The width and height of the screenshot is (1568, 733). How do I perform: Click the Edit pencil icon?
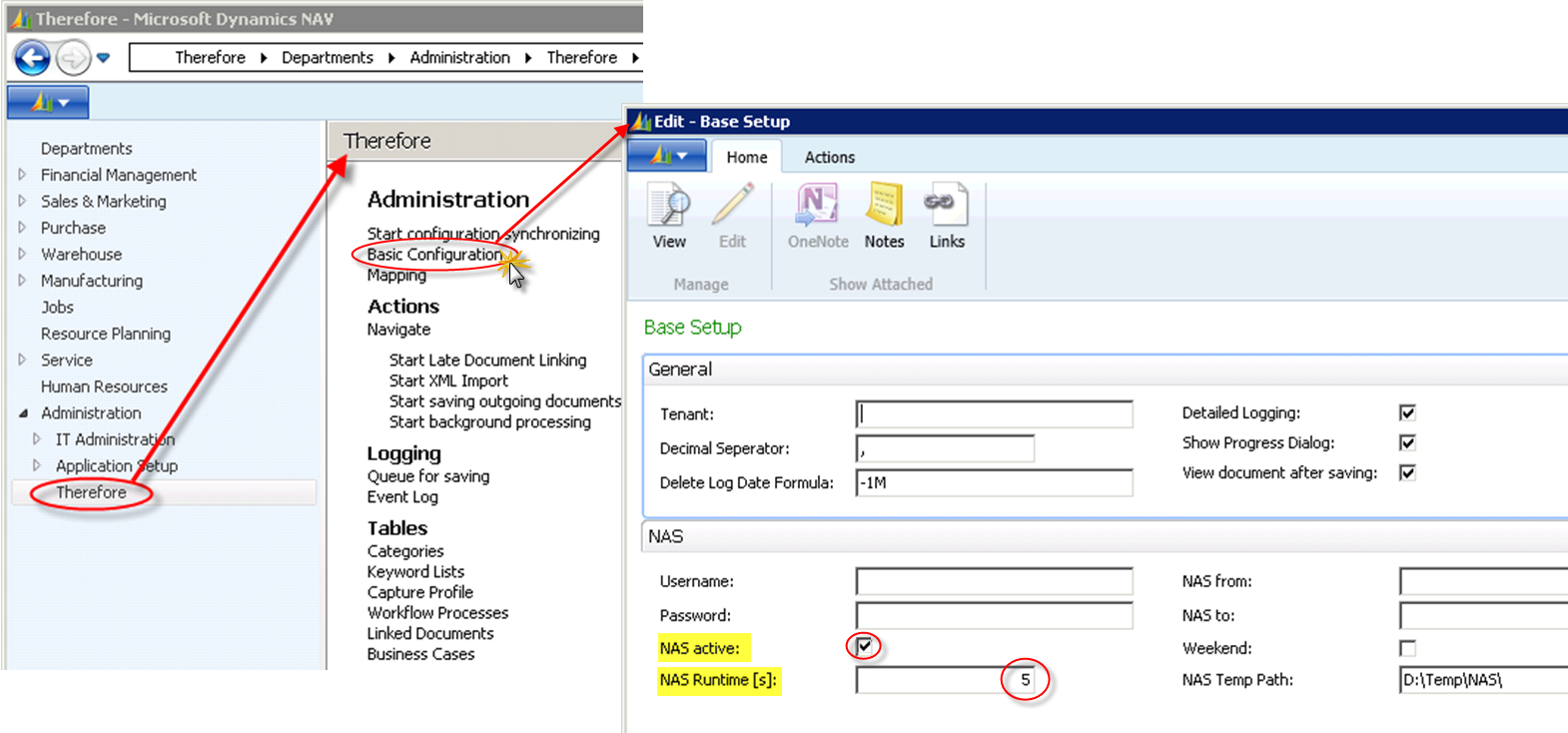[732, 207]
